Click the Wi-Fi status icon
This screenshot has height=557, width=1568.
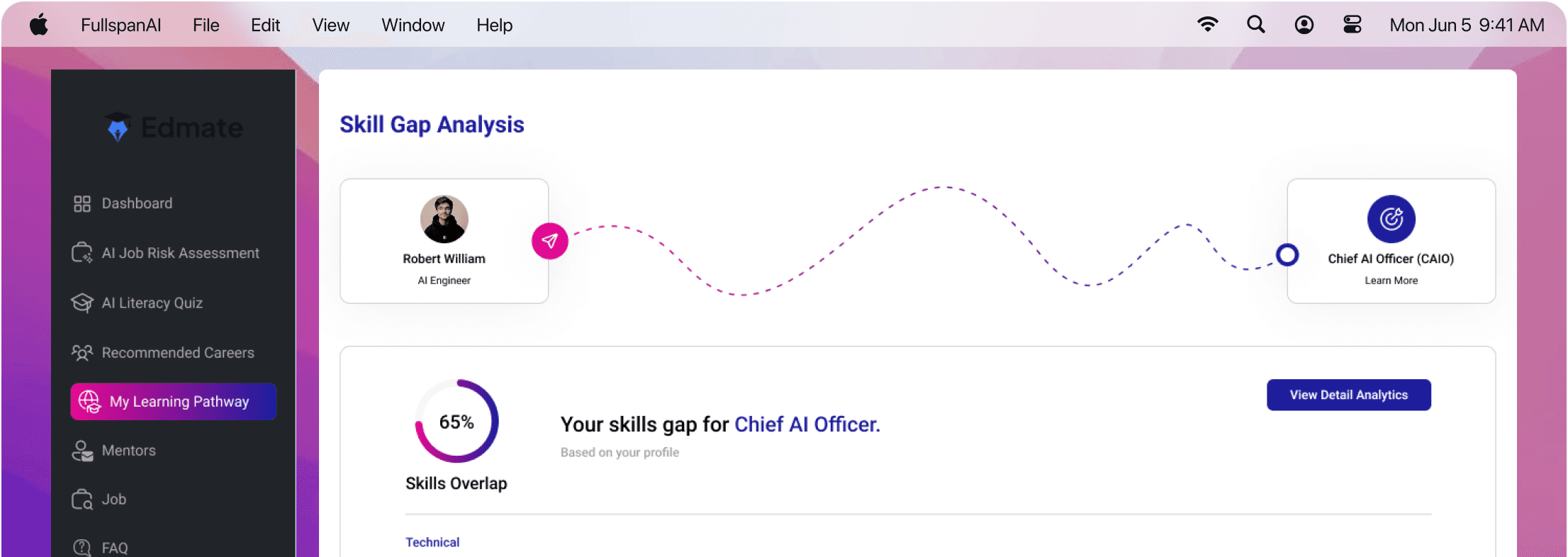(x=1207, y=24)
